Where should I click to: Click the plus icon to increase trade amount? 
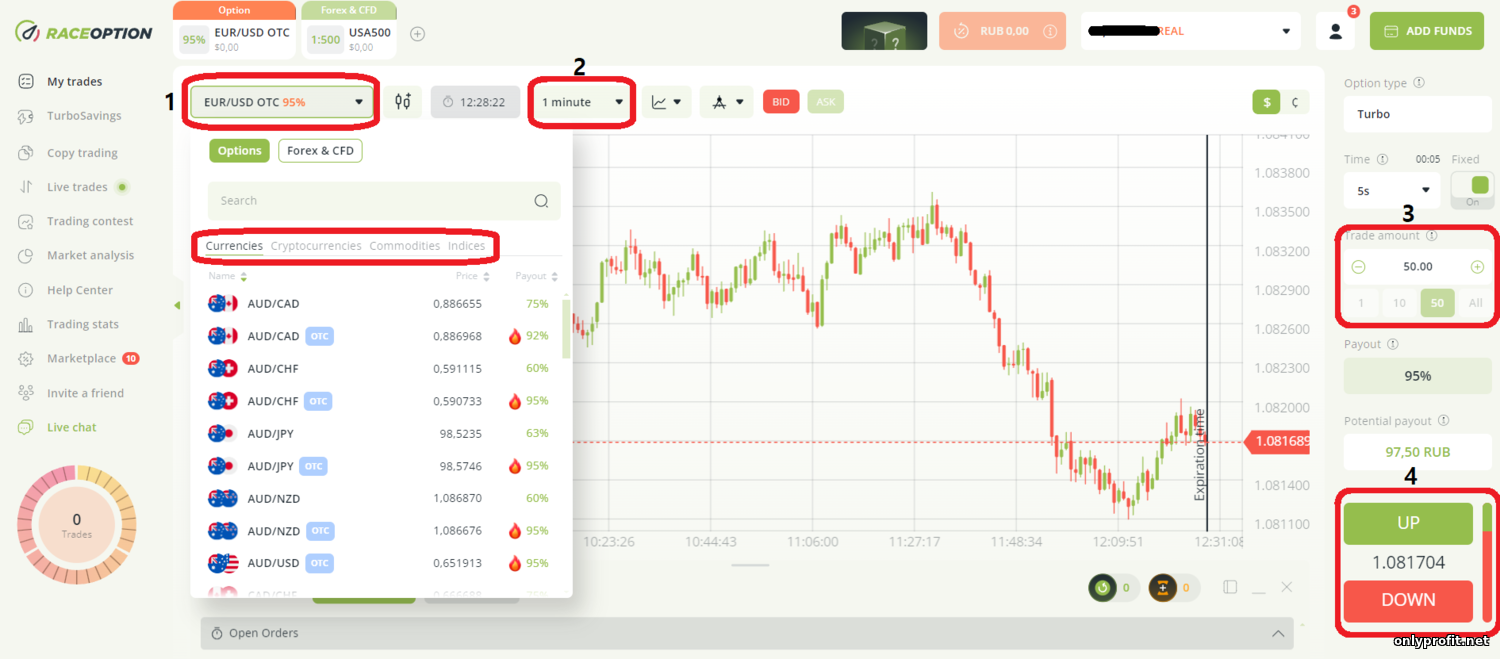[1477, 267]
